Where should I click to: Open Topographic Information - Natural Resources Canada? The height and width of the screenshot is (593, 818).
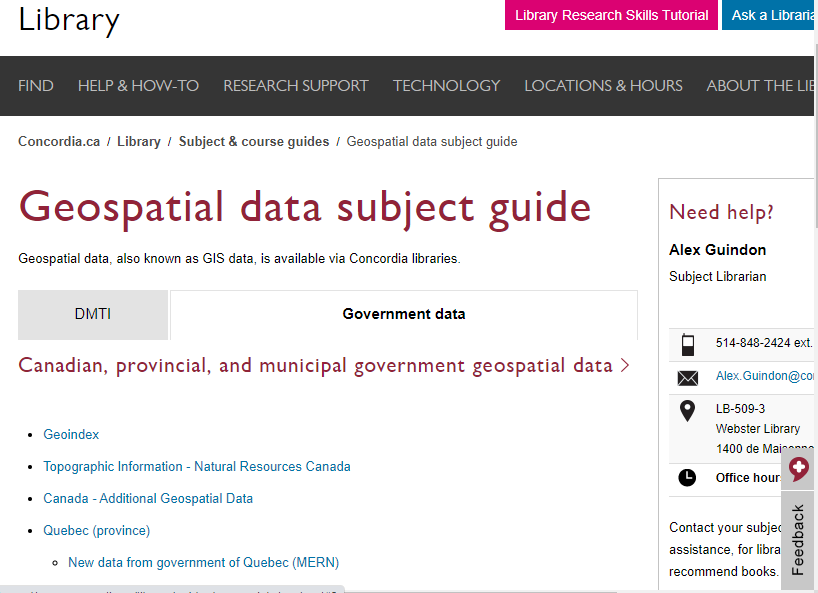click(197, 466)
